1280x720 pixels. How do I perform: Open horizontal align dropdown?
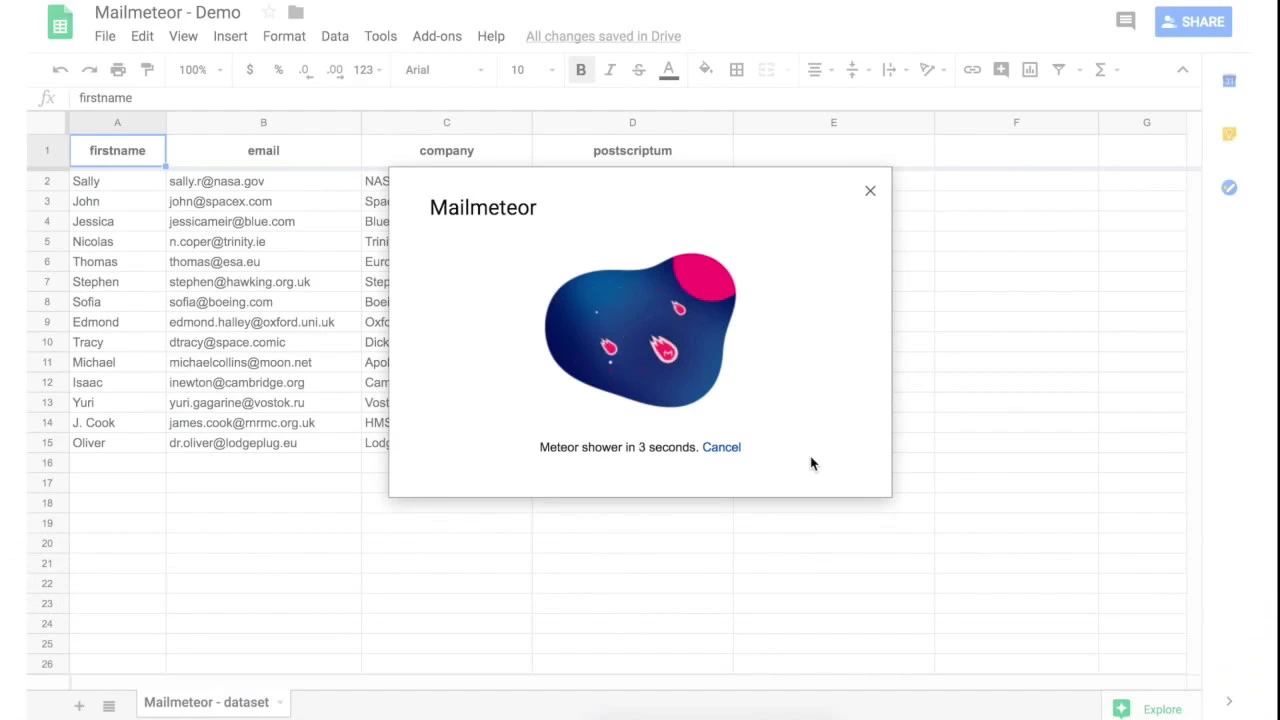820,70
